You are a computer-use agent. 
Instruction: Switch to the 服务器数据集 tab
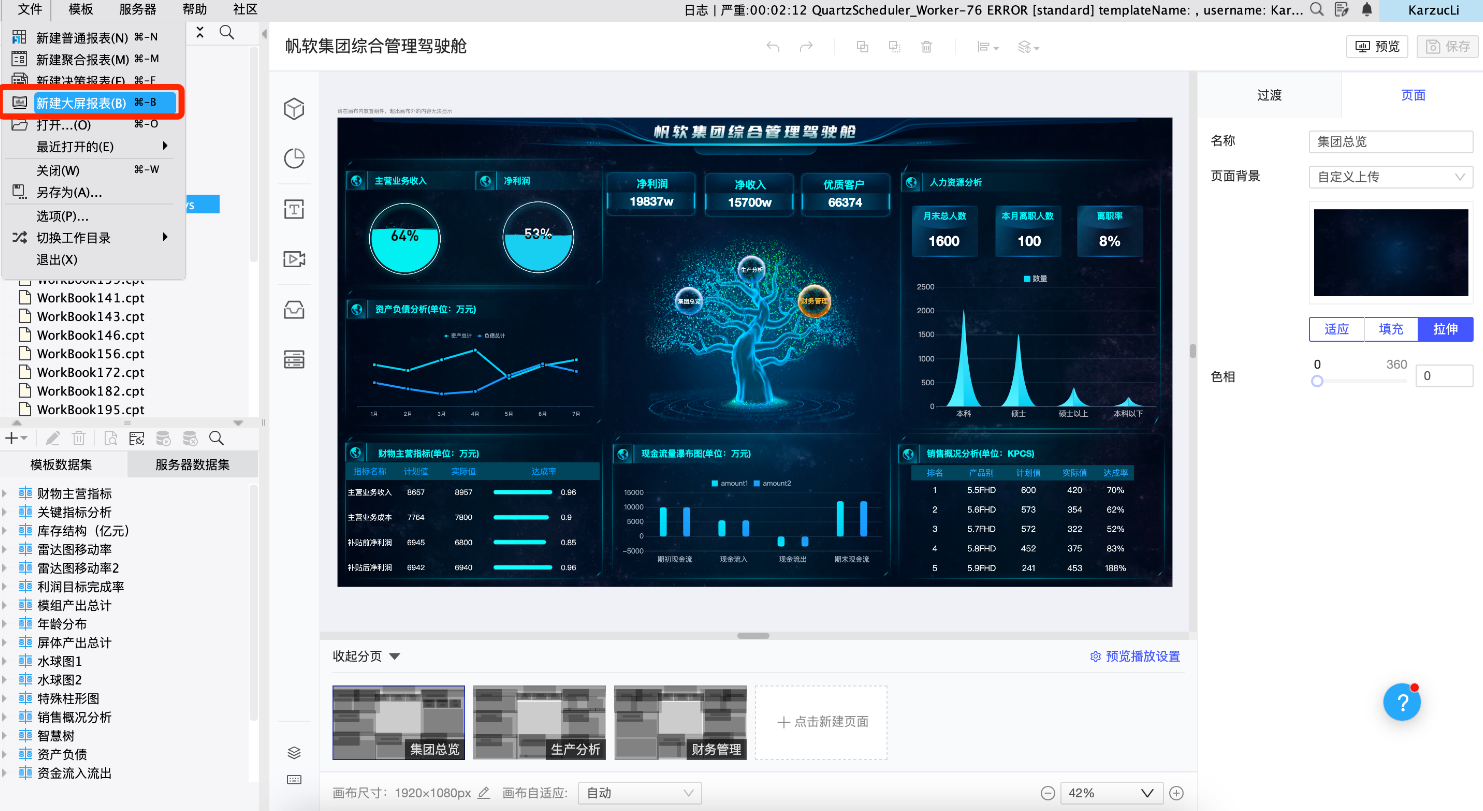[x=192, y=464]
